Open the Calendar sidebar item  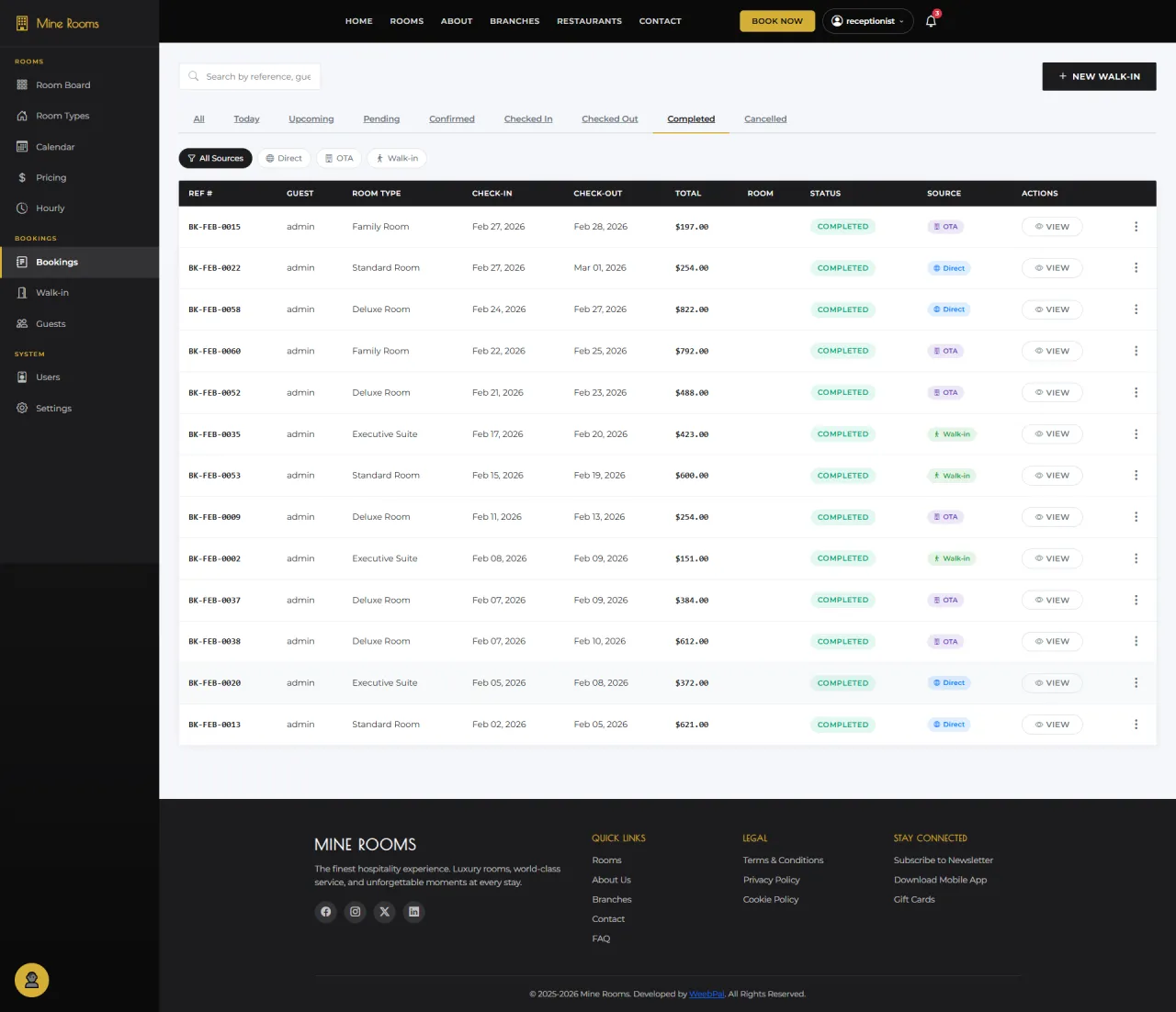79,147
